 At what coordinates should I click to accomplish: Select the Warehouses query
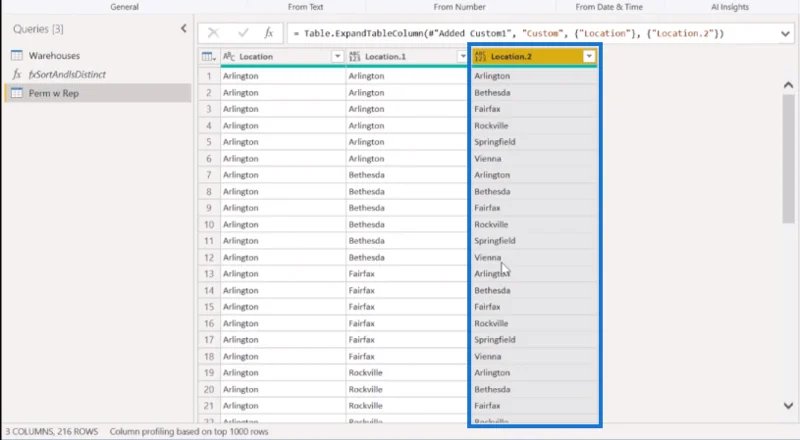[54, 56]
